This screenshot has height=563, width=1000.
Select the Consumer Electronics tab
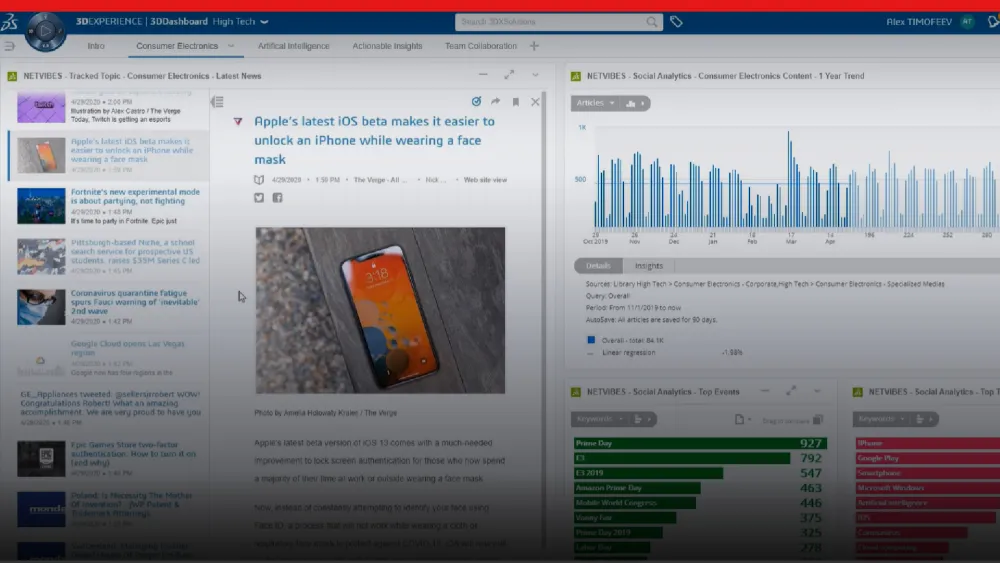coord(177,46)
